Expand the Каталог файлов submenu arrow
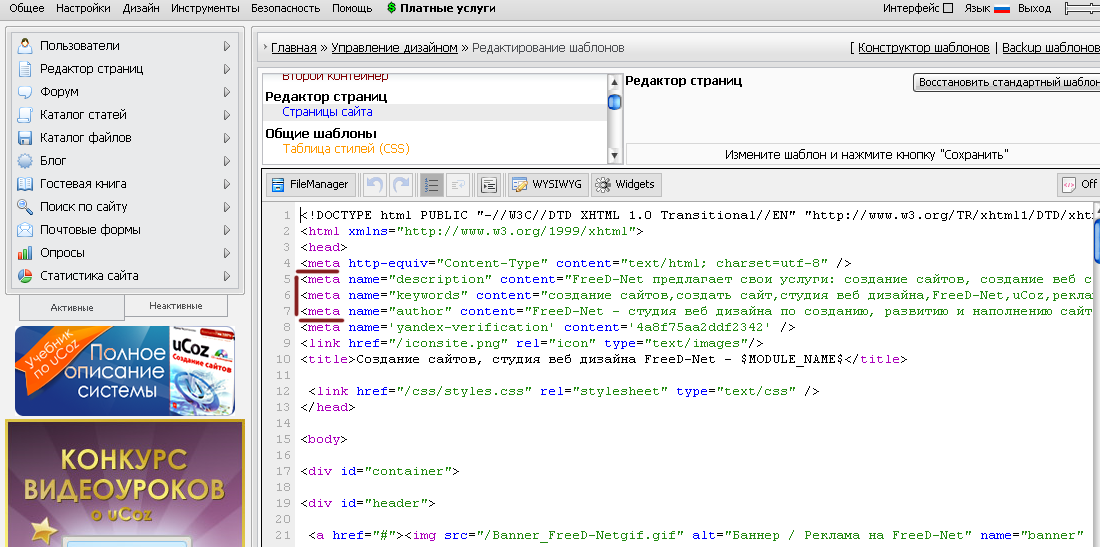The width and height of the screenshot is (1100, 547). (227, 138)
